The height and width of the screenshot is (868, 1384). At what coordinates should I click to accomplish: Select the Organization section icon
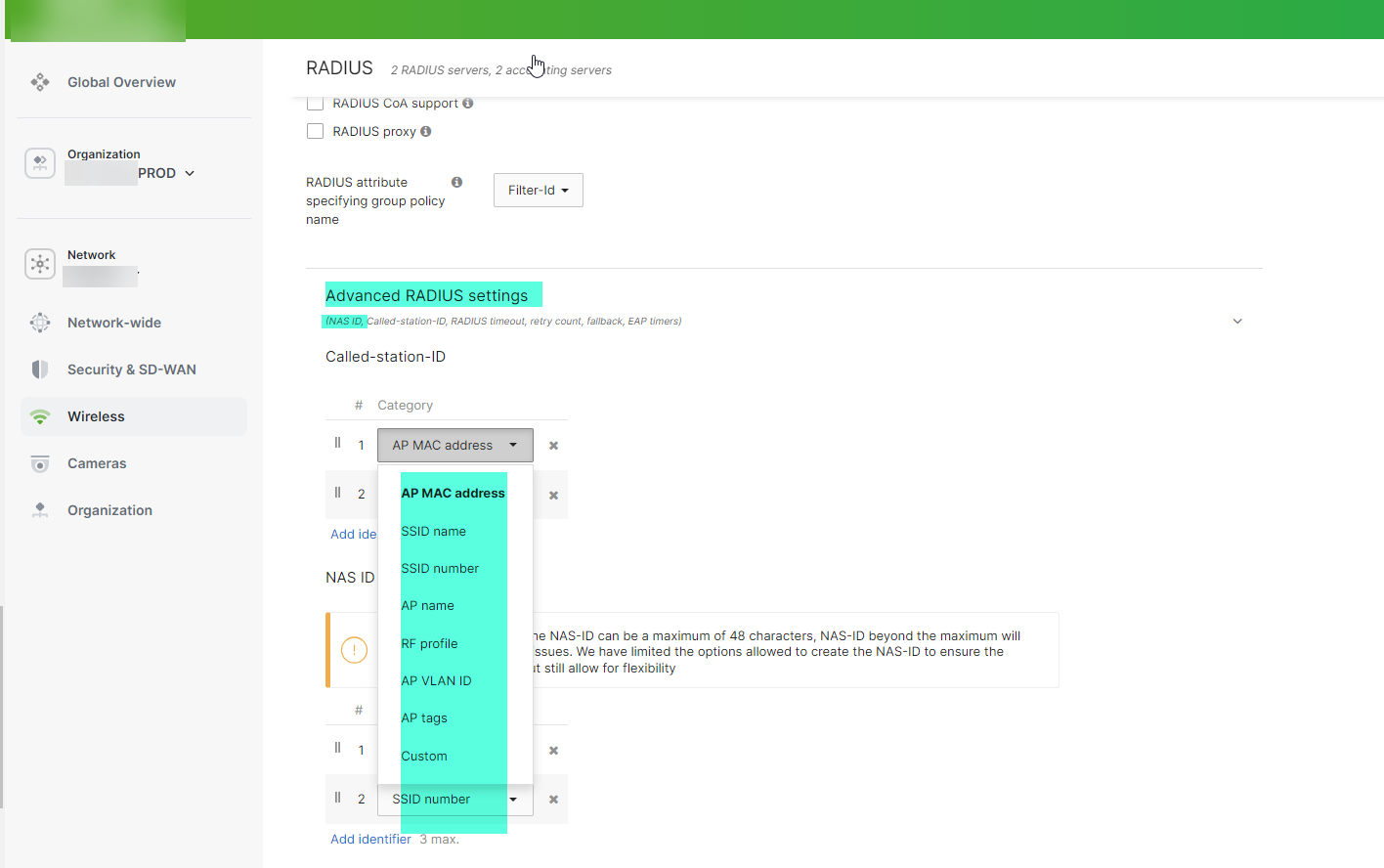coord(39,509)
